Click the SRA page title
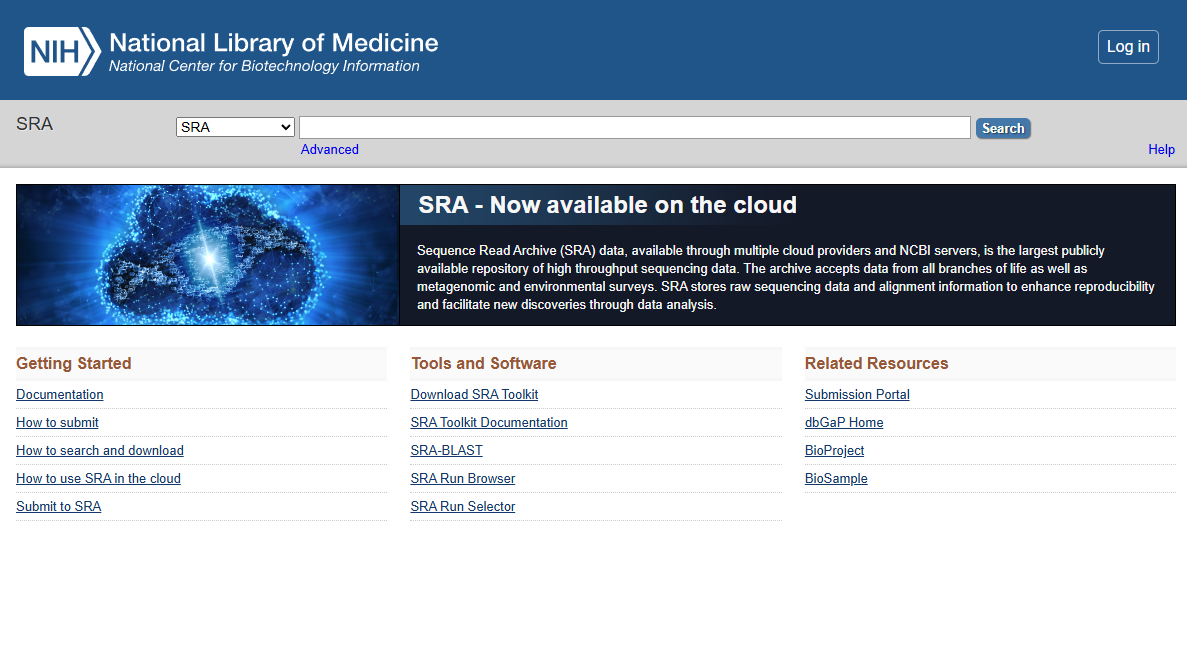The image size is (1187, 670). (x=35, y=124)
